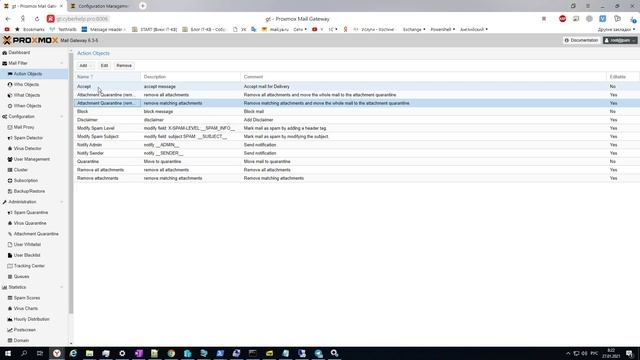The image size is (640, 360).
Task: Open the Powershell bookmarks folder
Action: tap(442, 29)
